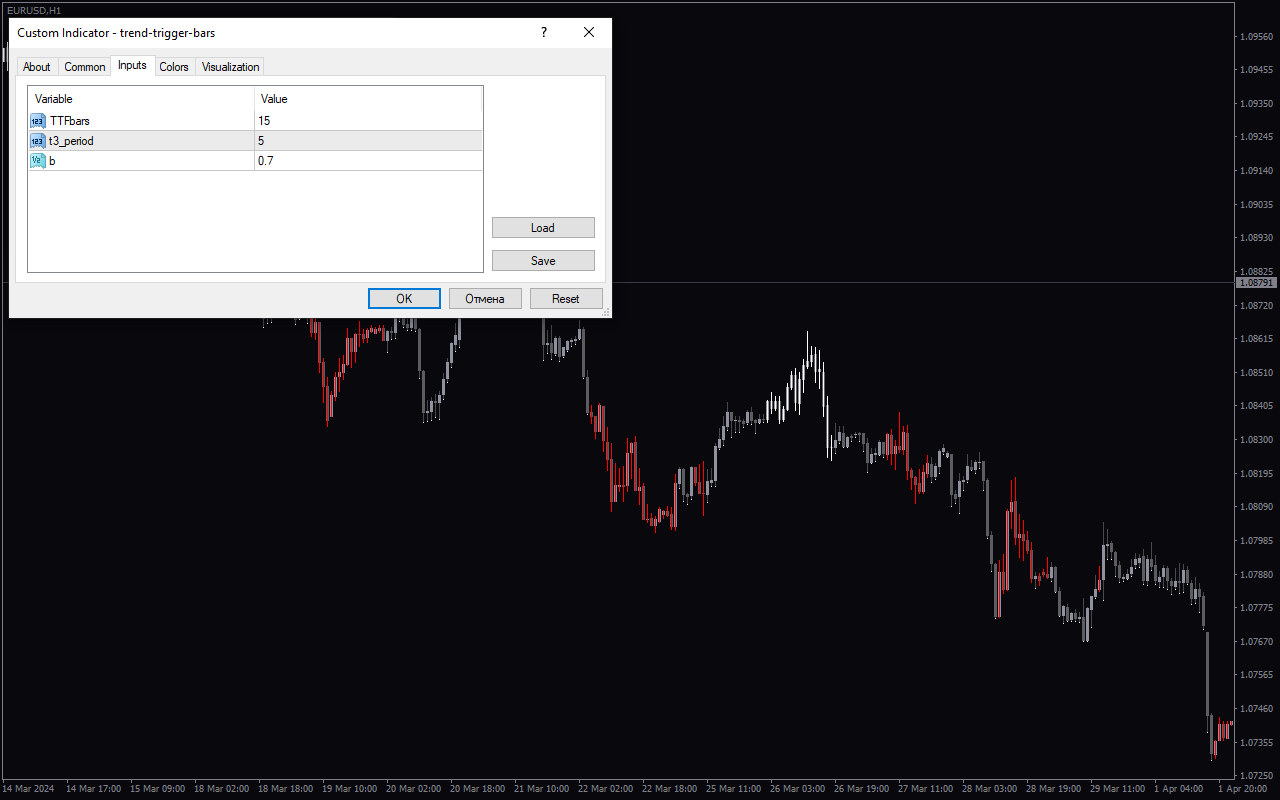1280x800 pixels.
Task: Click the question mark help button
Action: (544, 32)
